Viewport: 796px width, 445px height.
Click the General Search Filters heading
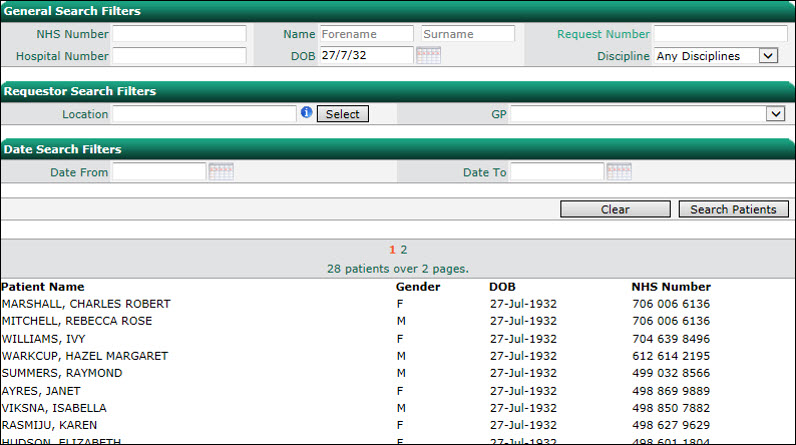pos(72,11)
